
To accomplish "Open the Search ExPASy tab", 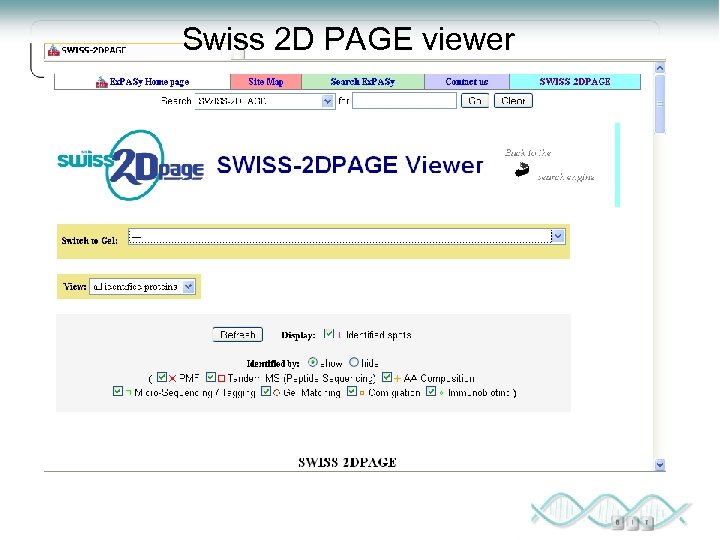I will click(x=363, y=82).
